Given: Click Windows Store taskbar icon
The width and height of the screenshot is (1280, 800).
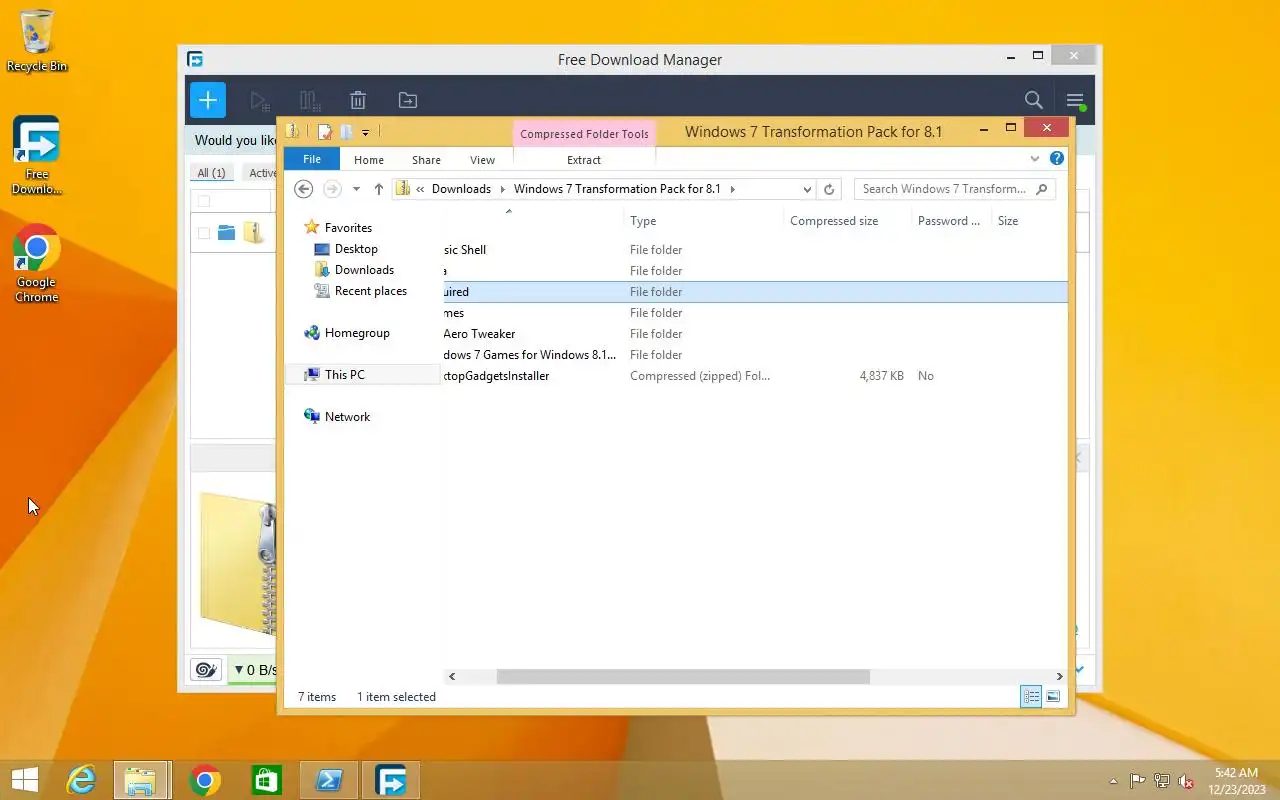Looking at the screenshot, I should pyautogui.click(x=266, y=780).
